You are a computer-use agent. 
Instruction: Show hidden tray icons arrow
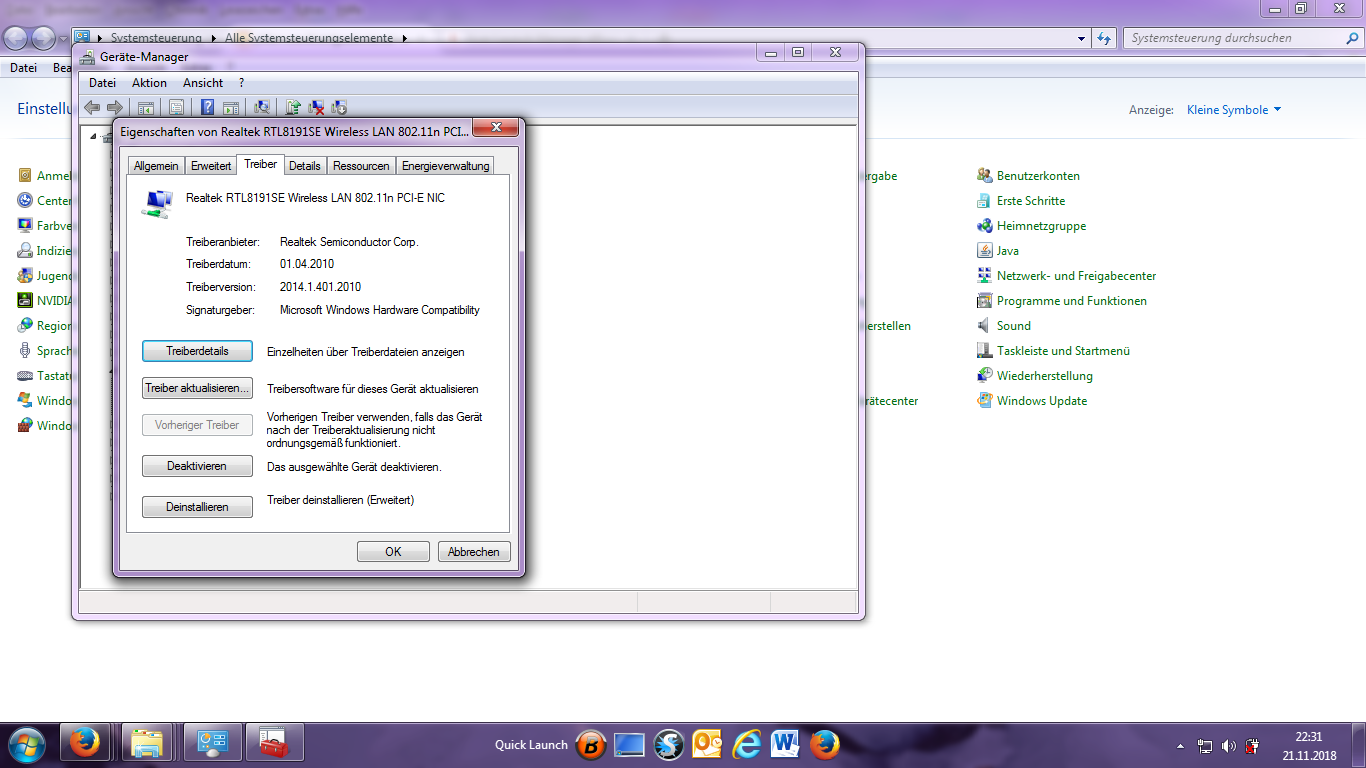pyautogui.click(x=1181, y=746)
